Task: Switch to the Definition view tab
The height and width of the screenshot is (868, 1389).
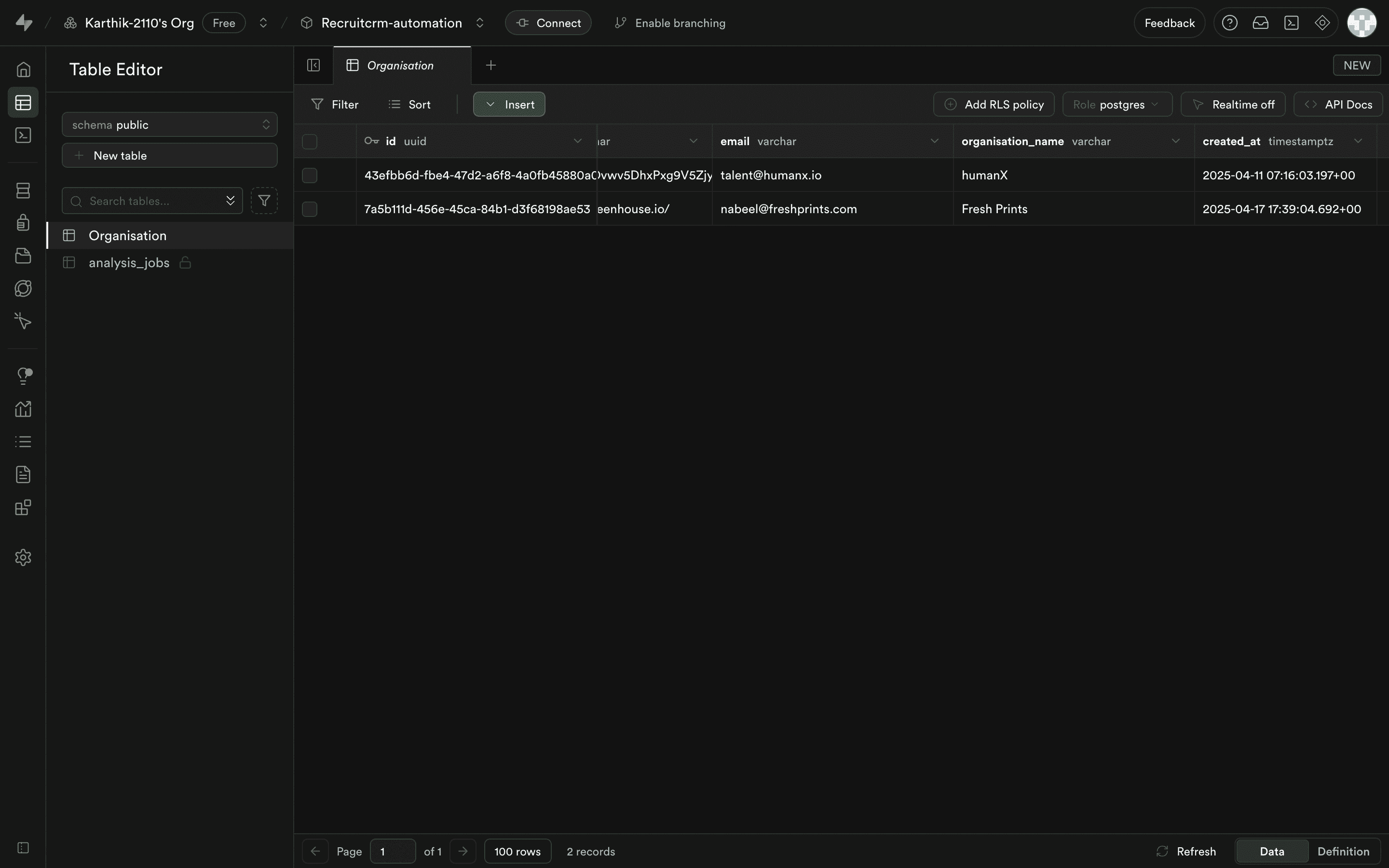Action: 1343,851
